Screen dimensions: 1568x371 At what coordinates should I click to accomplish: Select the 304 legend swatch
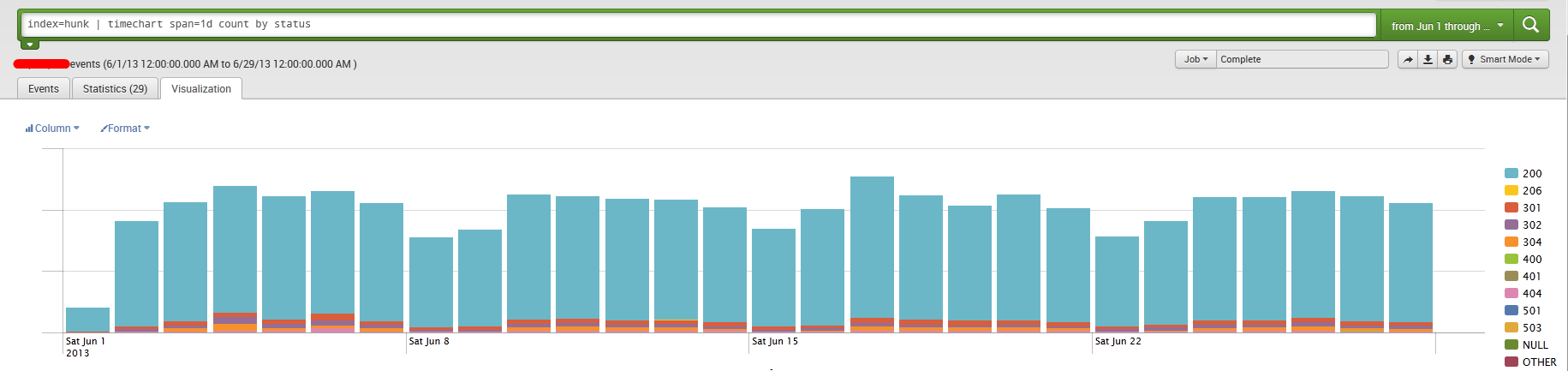[x=1511, y=242]
